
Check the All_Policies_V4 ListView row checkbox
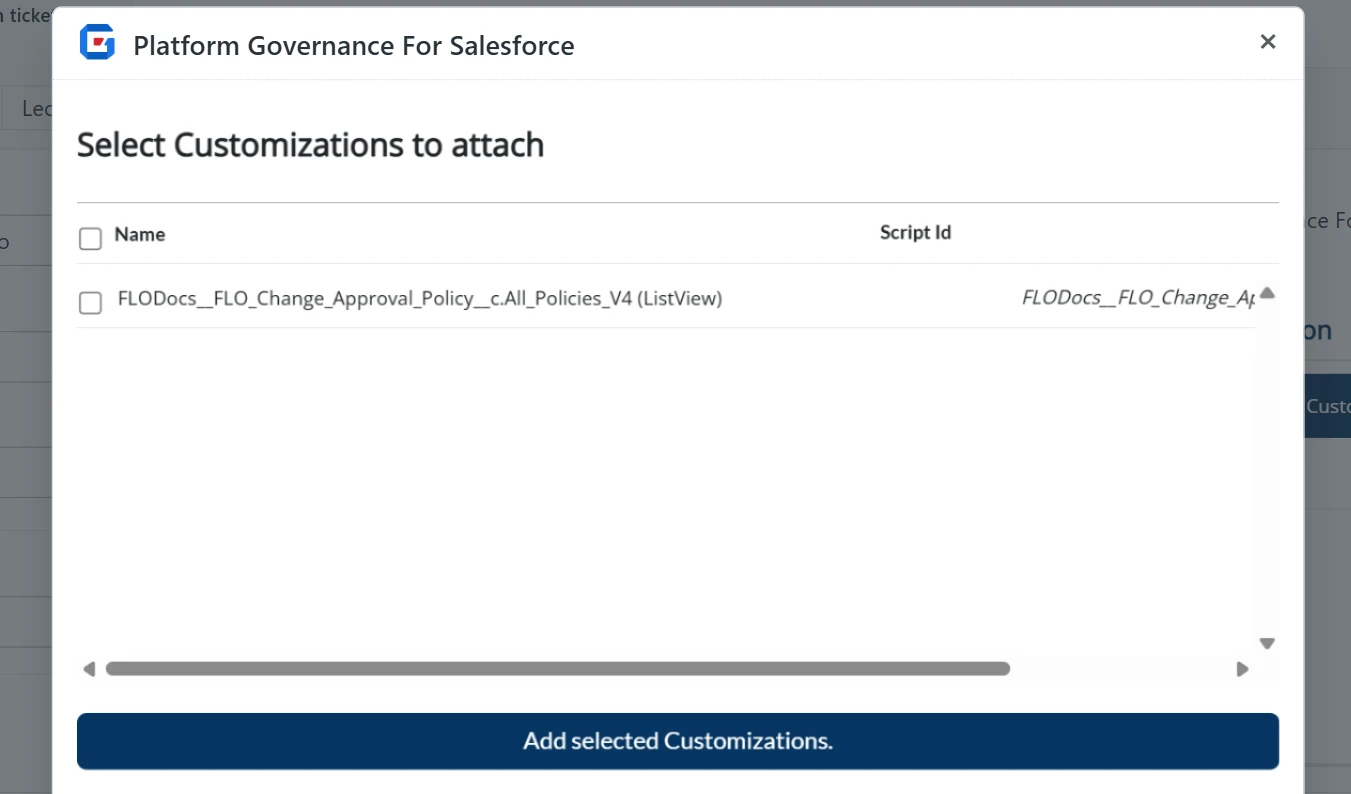point(90,302)
